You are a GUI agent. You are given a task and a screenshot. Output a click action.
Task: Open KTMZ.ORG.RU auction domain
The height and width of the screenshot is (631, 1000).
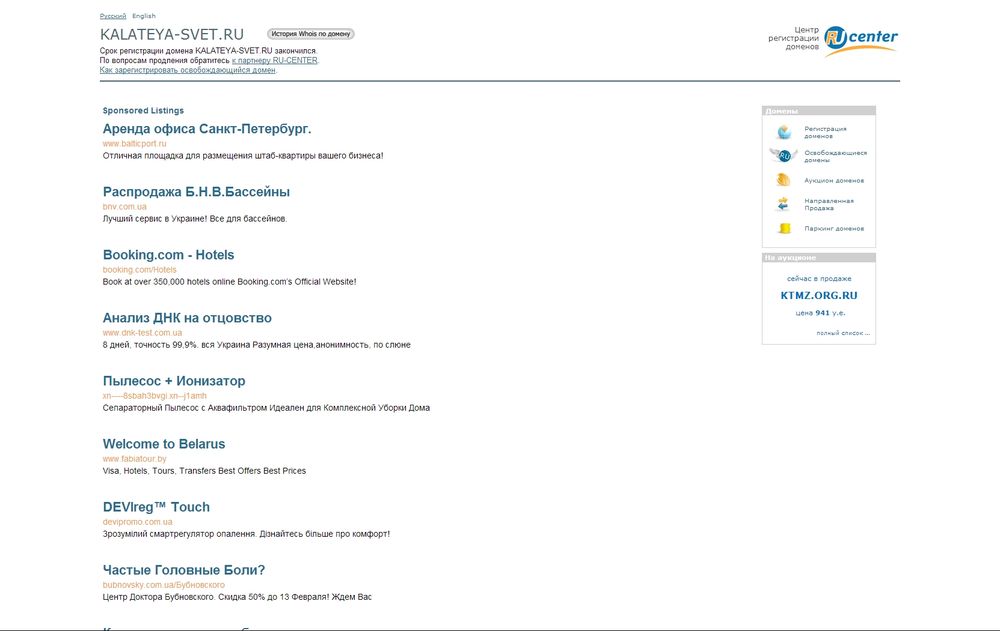(x=819, y=295)
